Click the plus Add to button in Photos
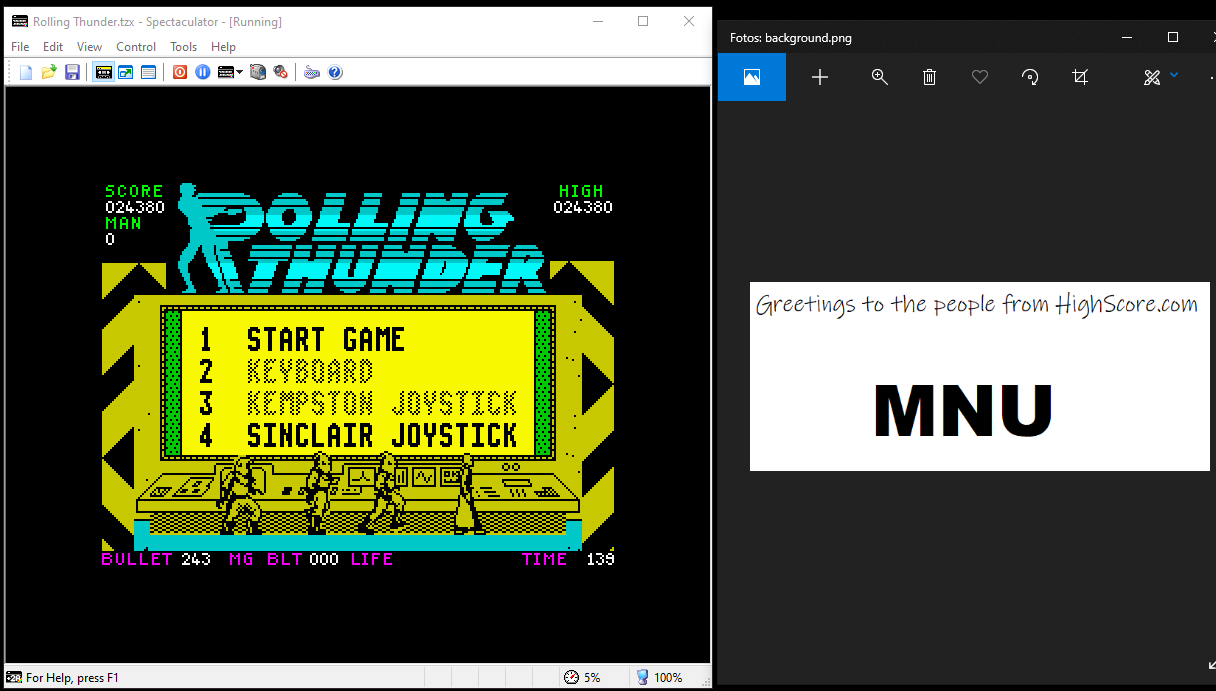The image size is (1216, 691). [x=820, y=77]
